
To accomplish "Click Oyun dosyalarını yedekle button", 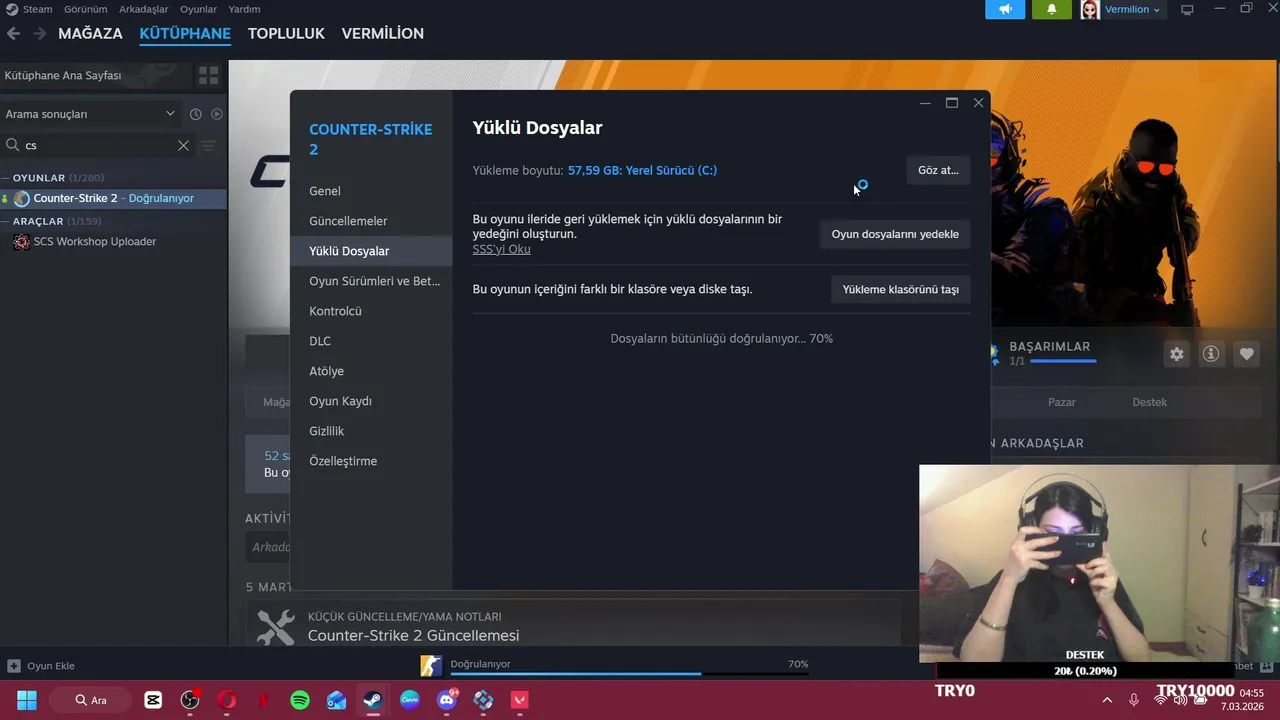I will pyautogui.click(x=895, y=234).
